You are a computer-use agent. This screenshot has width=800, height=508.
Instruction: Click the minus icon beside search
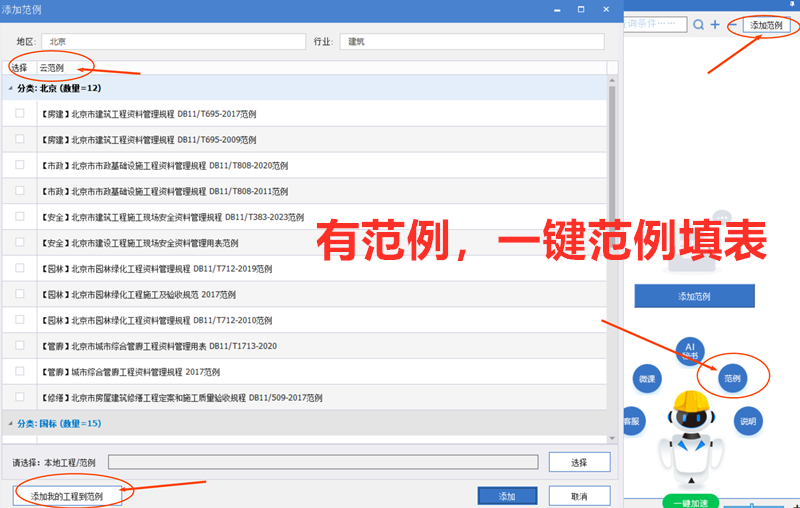pos(731,25)
